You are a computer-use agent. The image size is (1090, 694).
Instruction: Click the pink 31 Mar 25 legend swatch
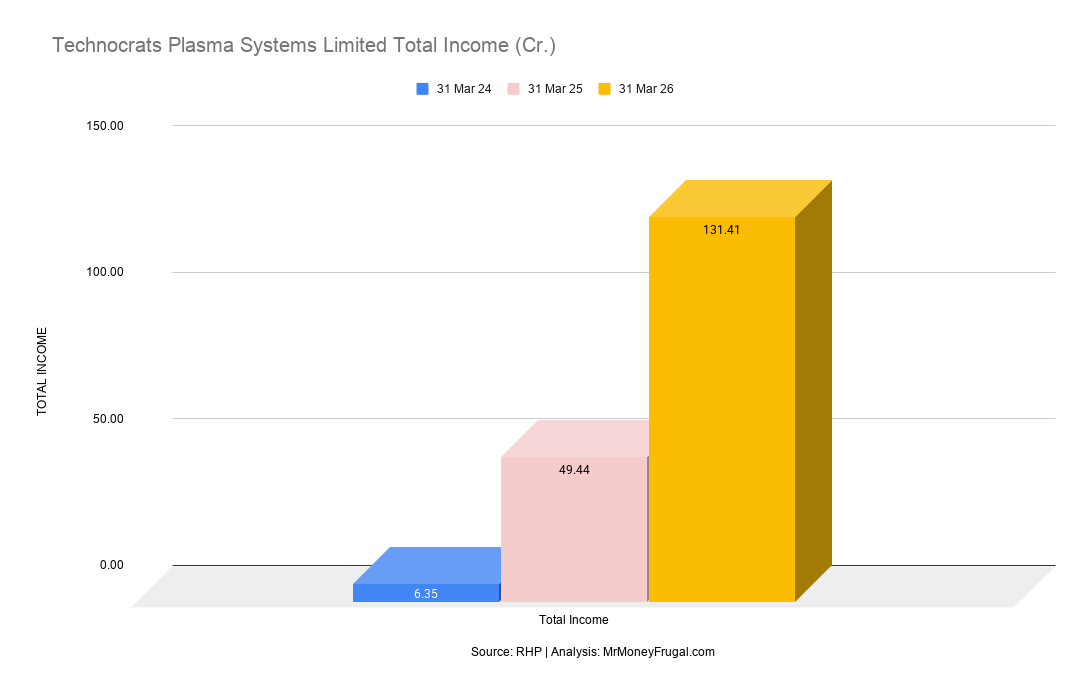tap(513, 89)
